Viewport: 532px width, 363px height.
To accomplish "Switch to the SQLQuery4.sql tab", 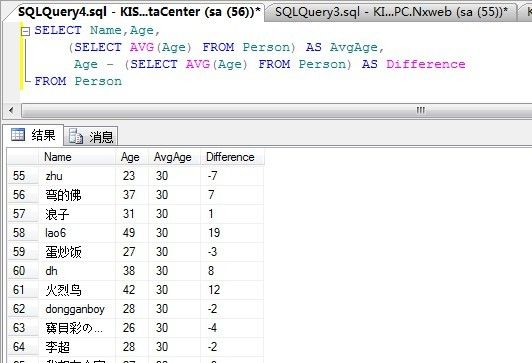I will 138,12.
